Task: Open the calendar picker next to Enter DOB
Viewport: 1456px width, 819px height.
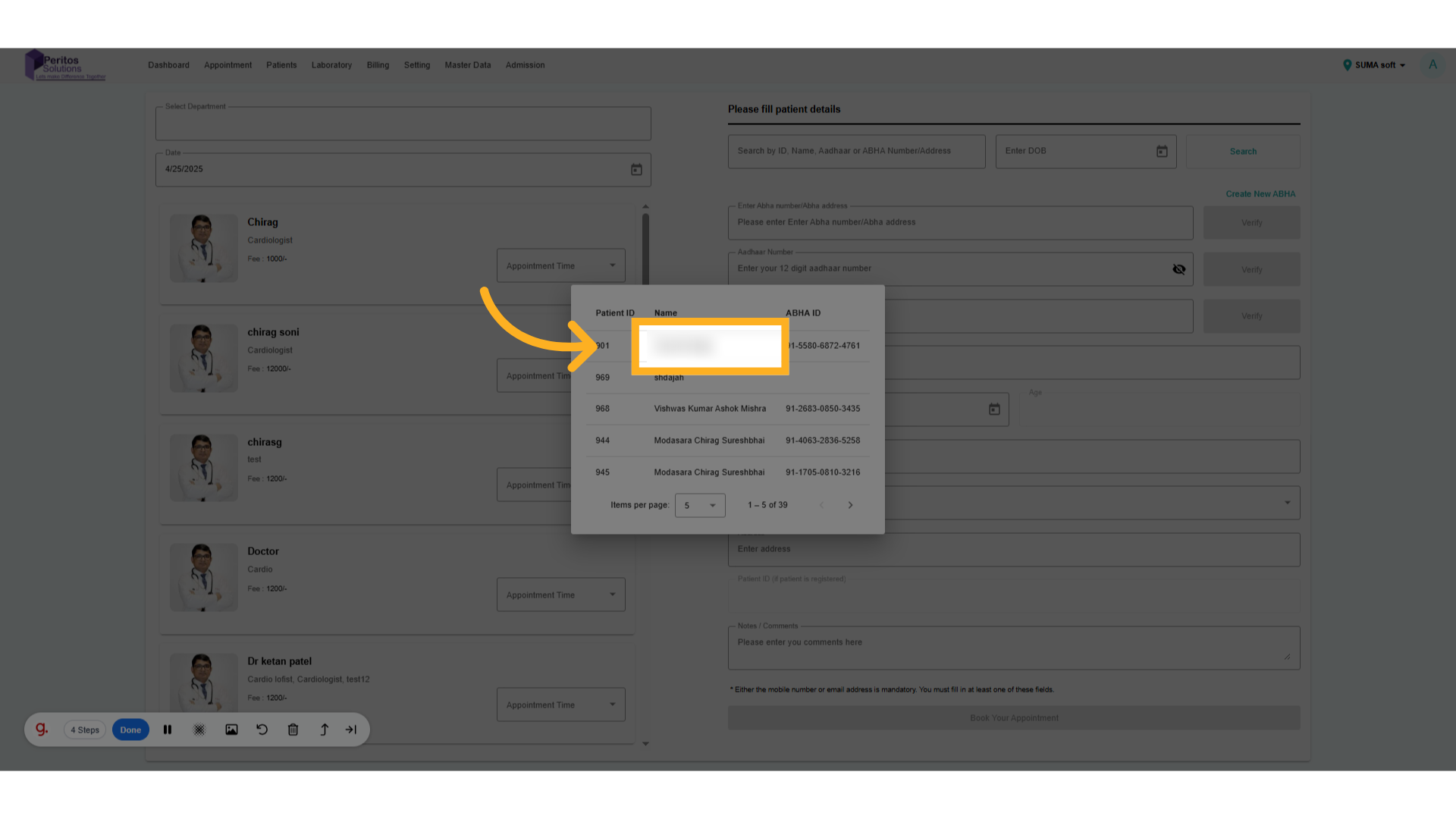Action: (1162, 151)
